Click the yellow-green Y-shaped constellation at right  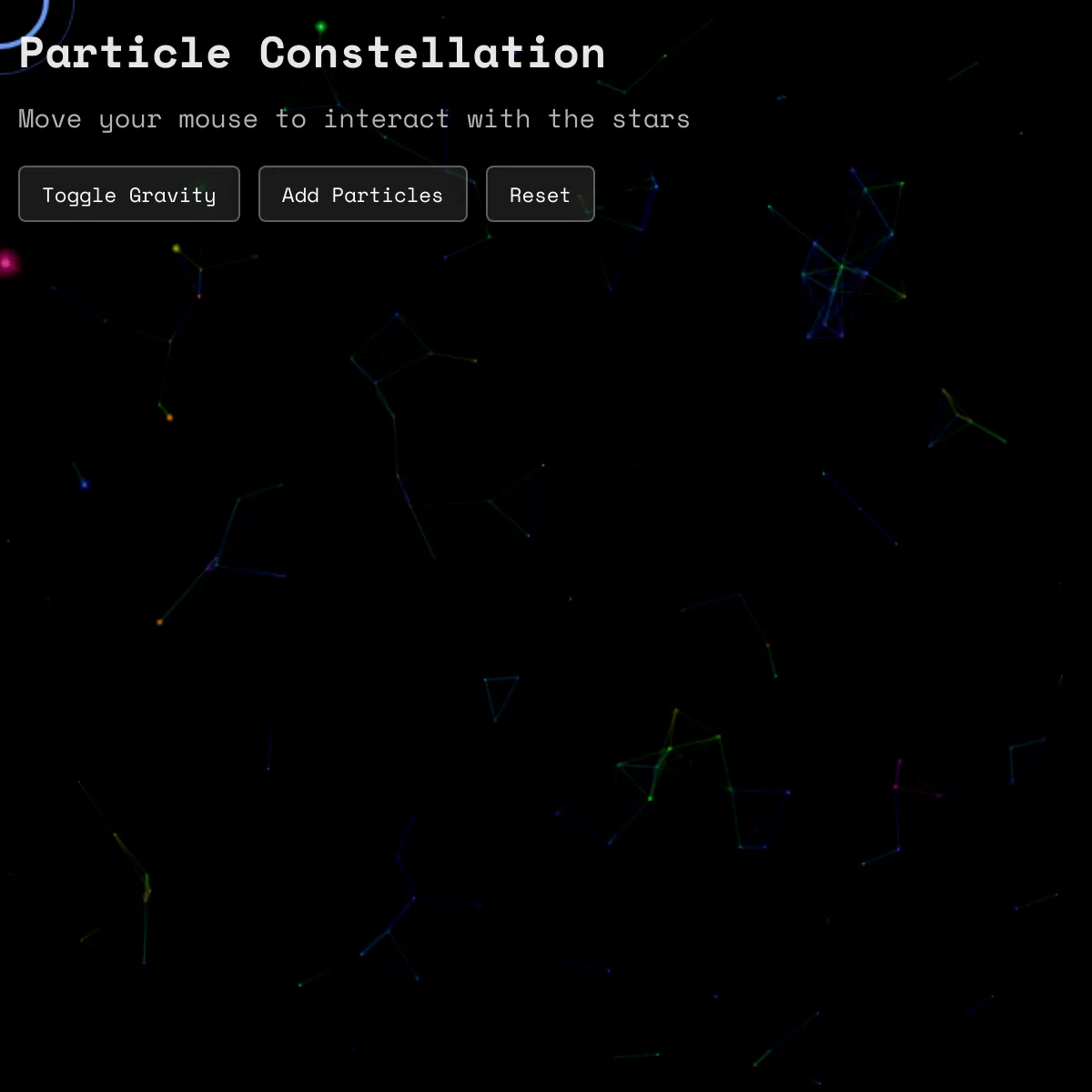point(958,417)
